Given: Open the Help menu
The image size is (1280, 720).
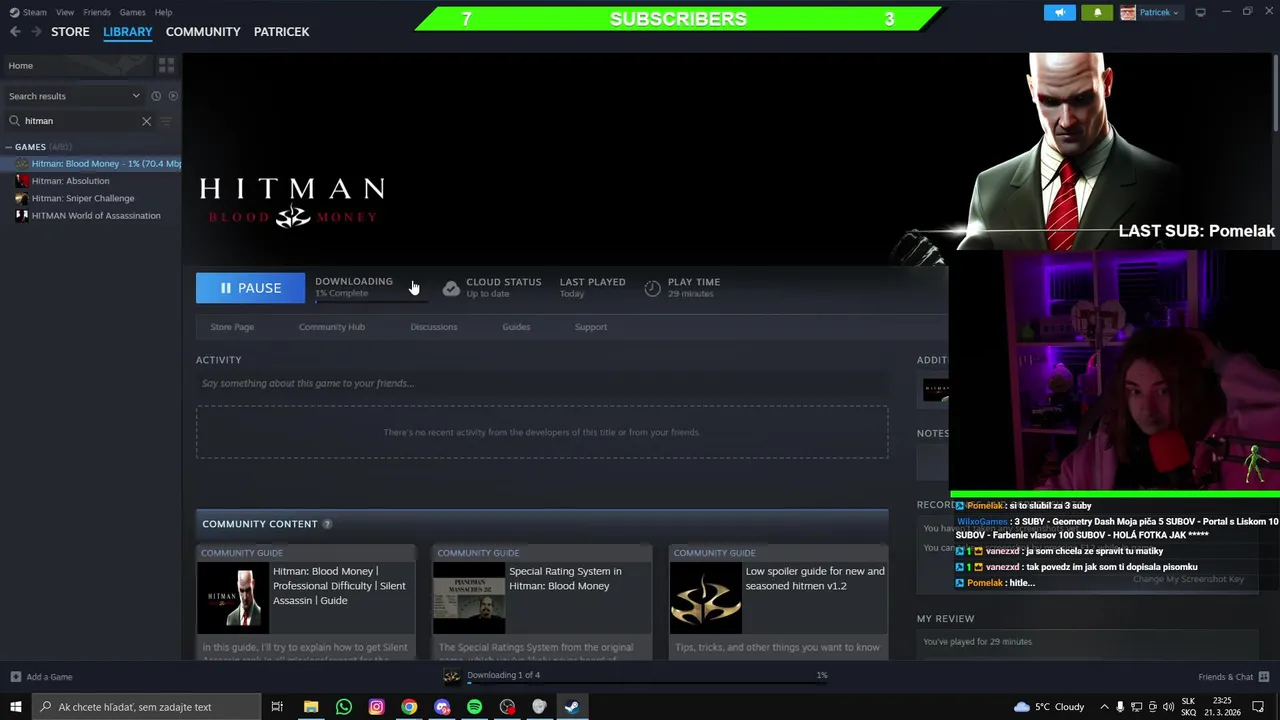Looking at the screenshot, I should (163, 12).
